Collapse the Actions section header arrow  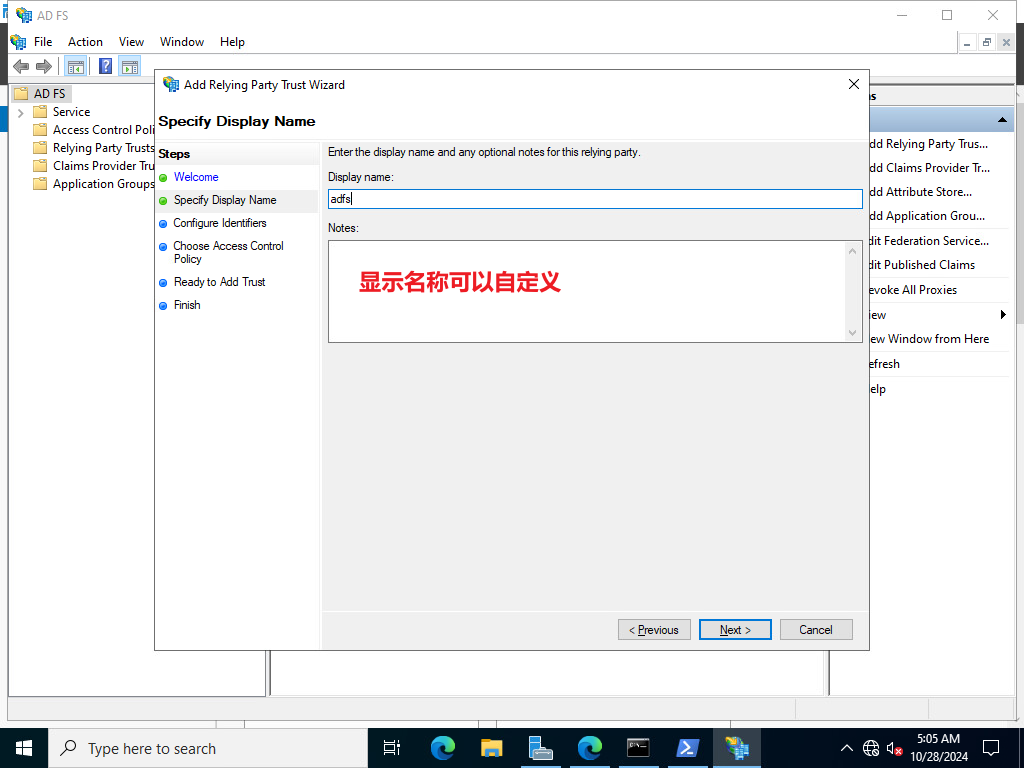1002,120
